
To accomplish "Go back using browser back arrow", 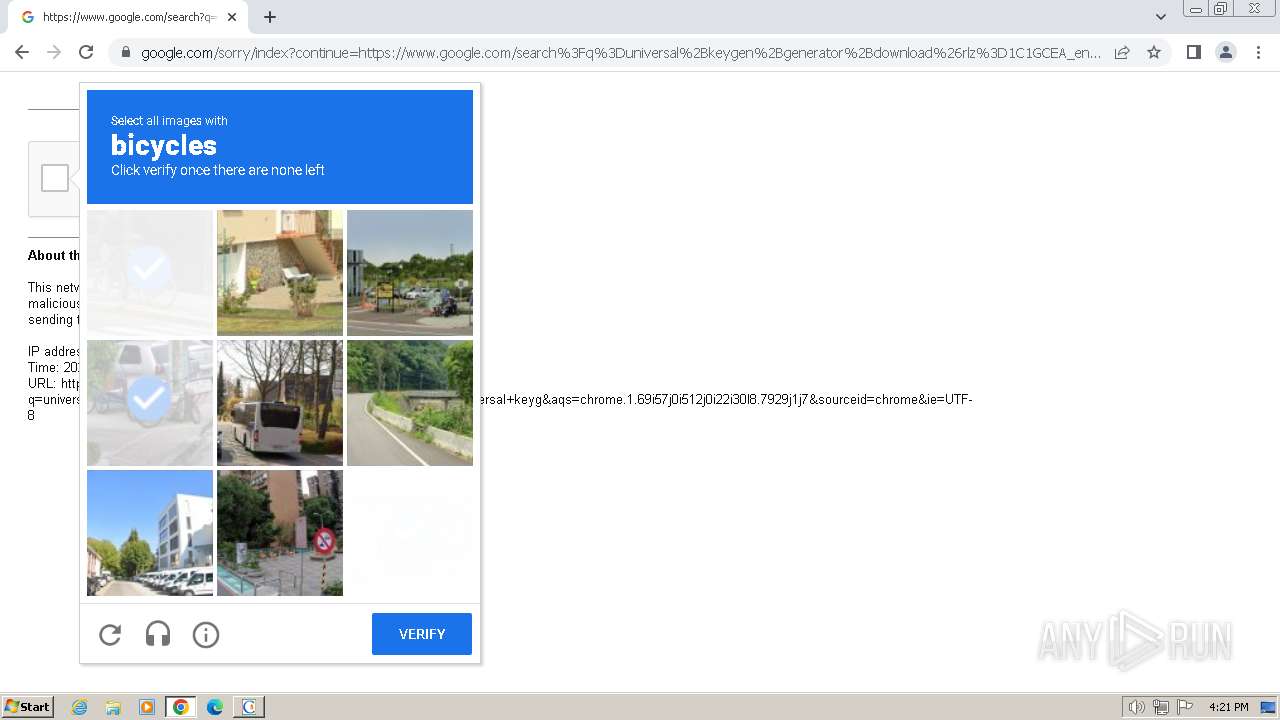I will click(x=22, y=52).
